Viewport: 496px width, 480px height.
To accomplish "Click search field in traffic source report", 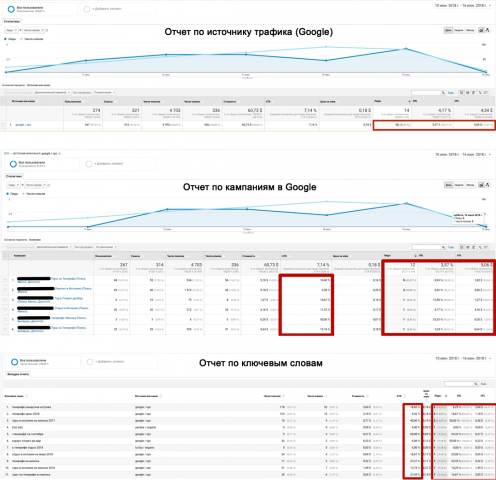I will (426, 93).
